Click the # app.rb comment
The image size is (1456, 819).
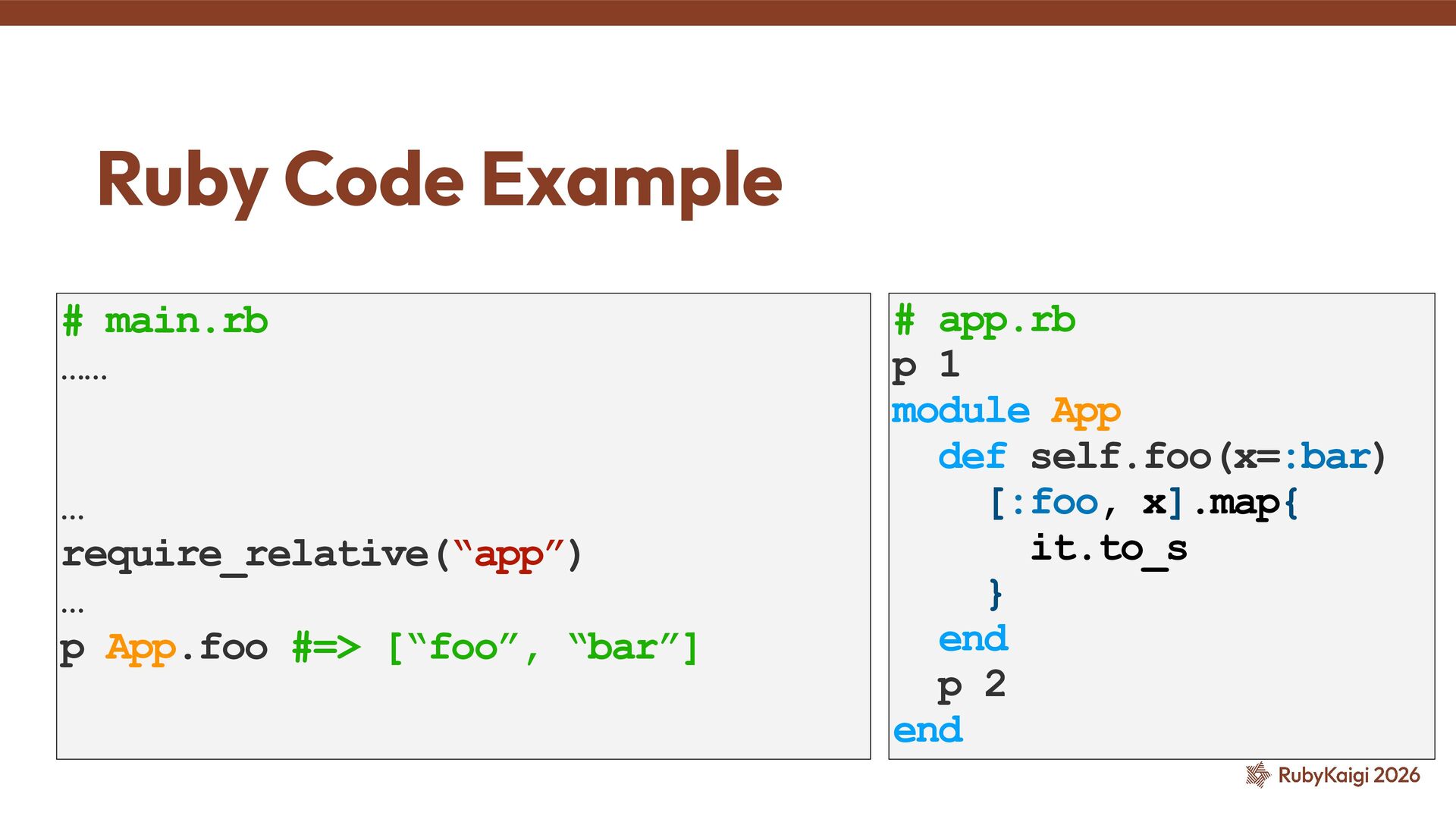click(x=984, y=320)
